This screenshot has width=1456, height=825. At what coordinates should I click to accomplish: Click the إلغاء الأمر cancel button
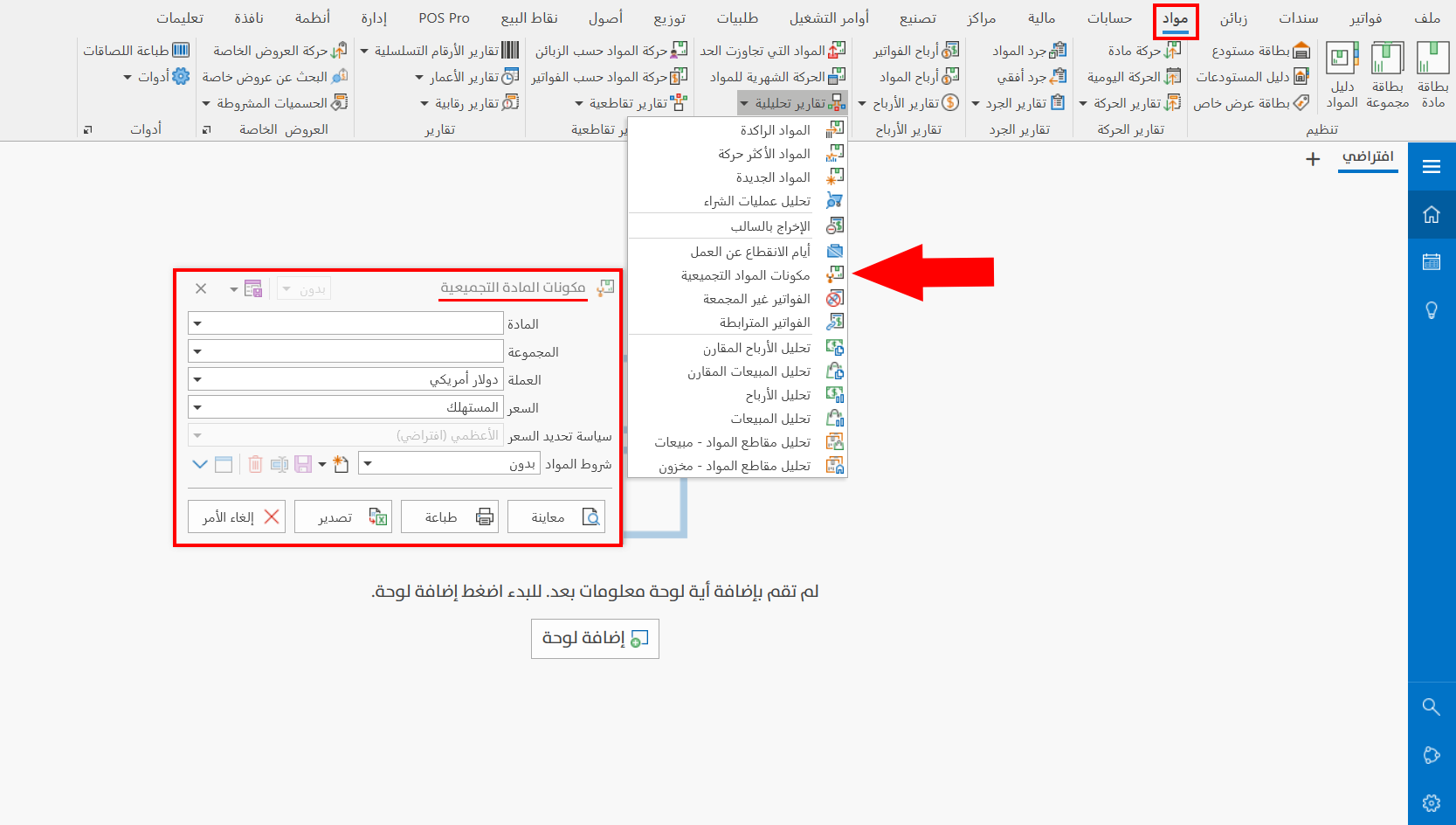tap(237, 517)
